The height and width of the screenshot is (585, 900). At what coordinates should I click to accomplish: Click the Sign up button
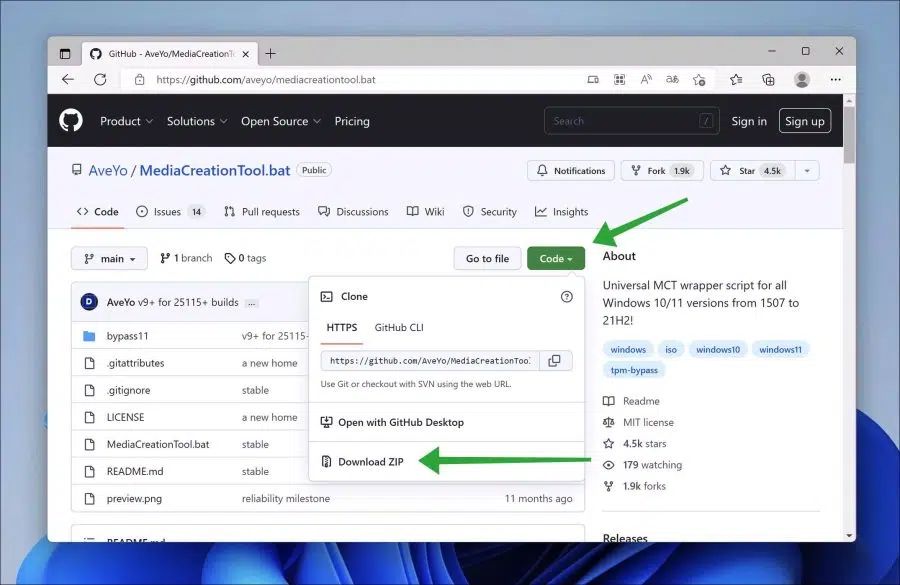pos(805,121)
